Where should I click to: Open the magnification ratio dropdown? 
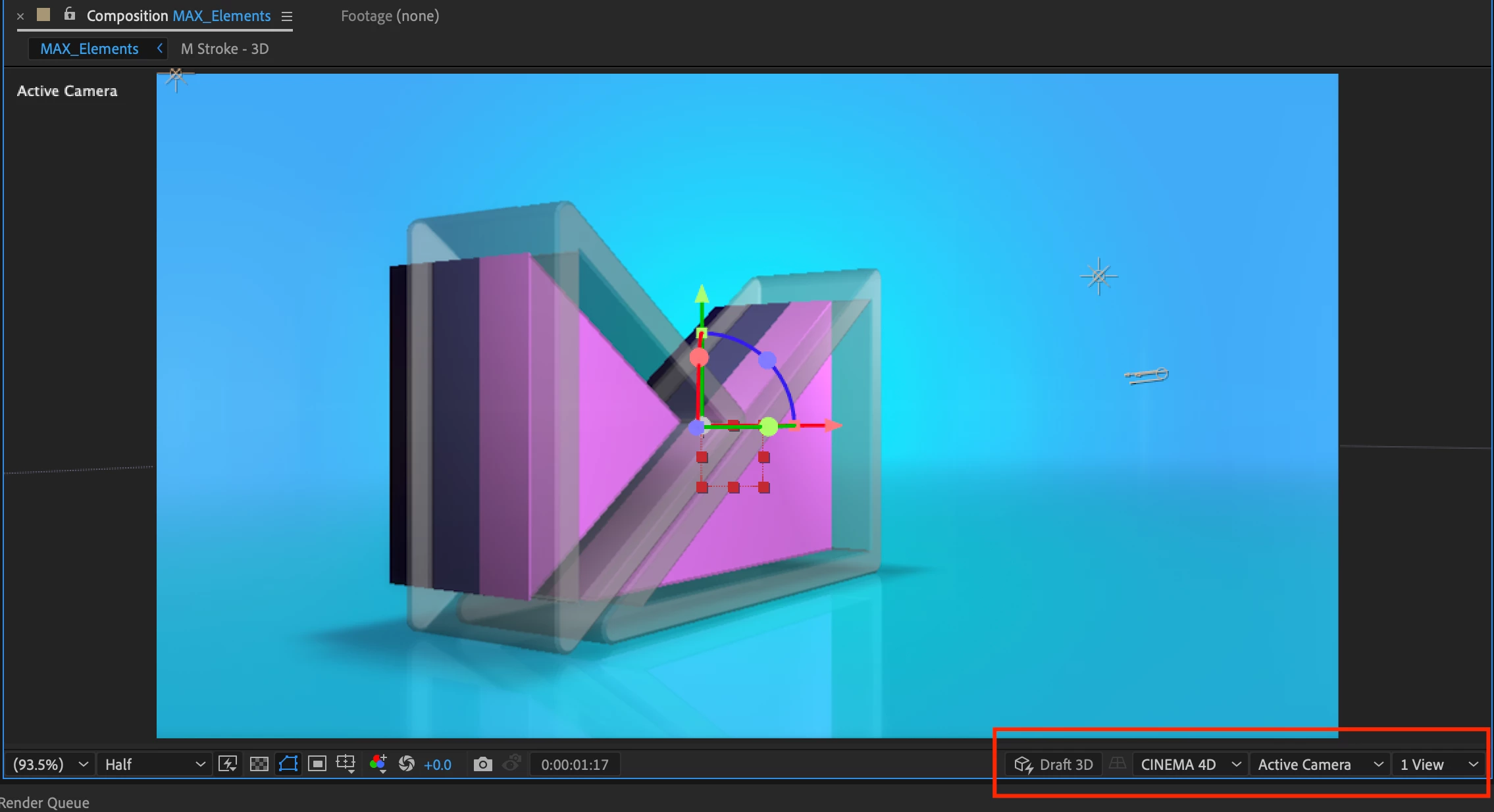click(x=50, y=765)
